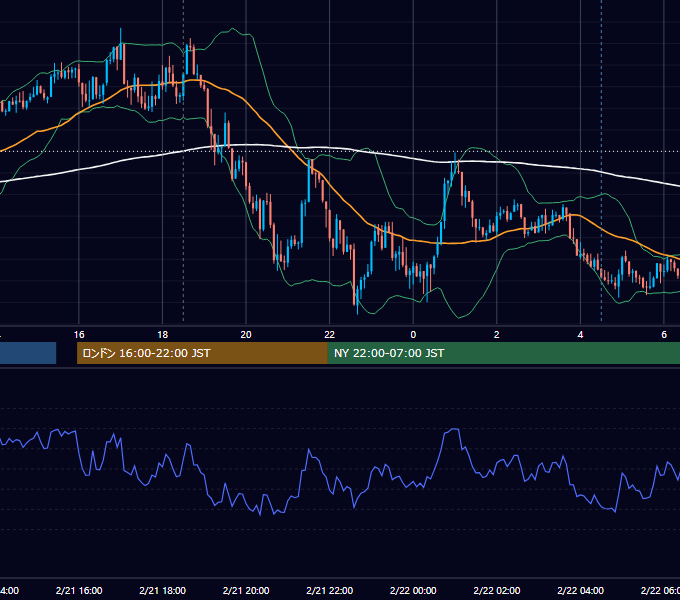Click the 2/21 20:00 date label
The width and height of the screenshot is (680, 600).
[x=246, y=590]
